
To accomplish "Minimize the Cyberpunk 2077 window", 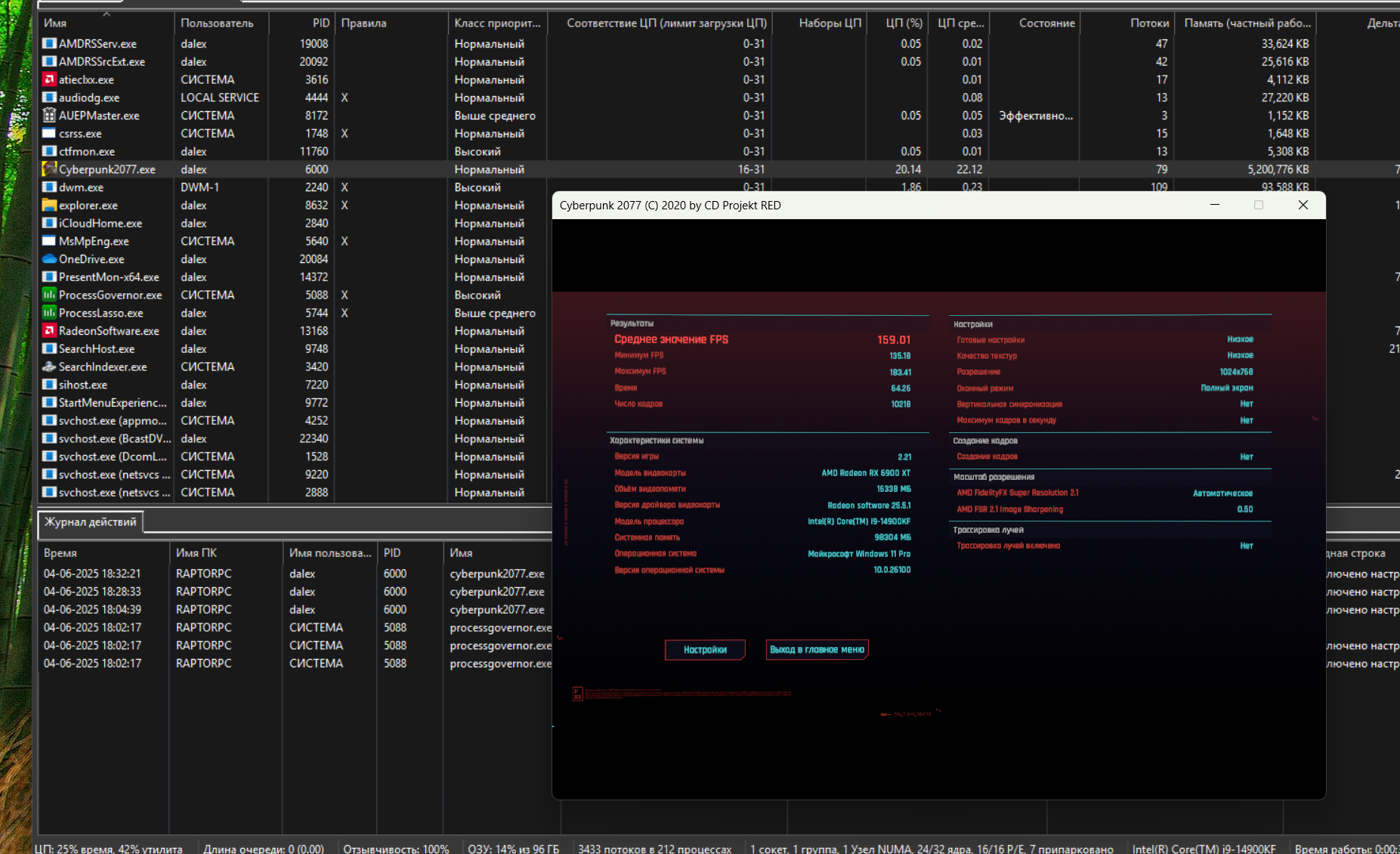I will 1215,205.
